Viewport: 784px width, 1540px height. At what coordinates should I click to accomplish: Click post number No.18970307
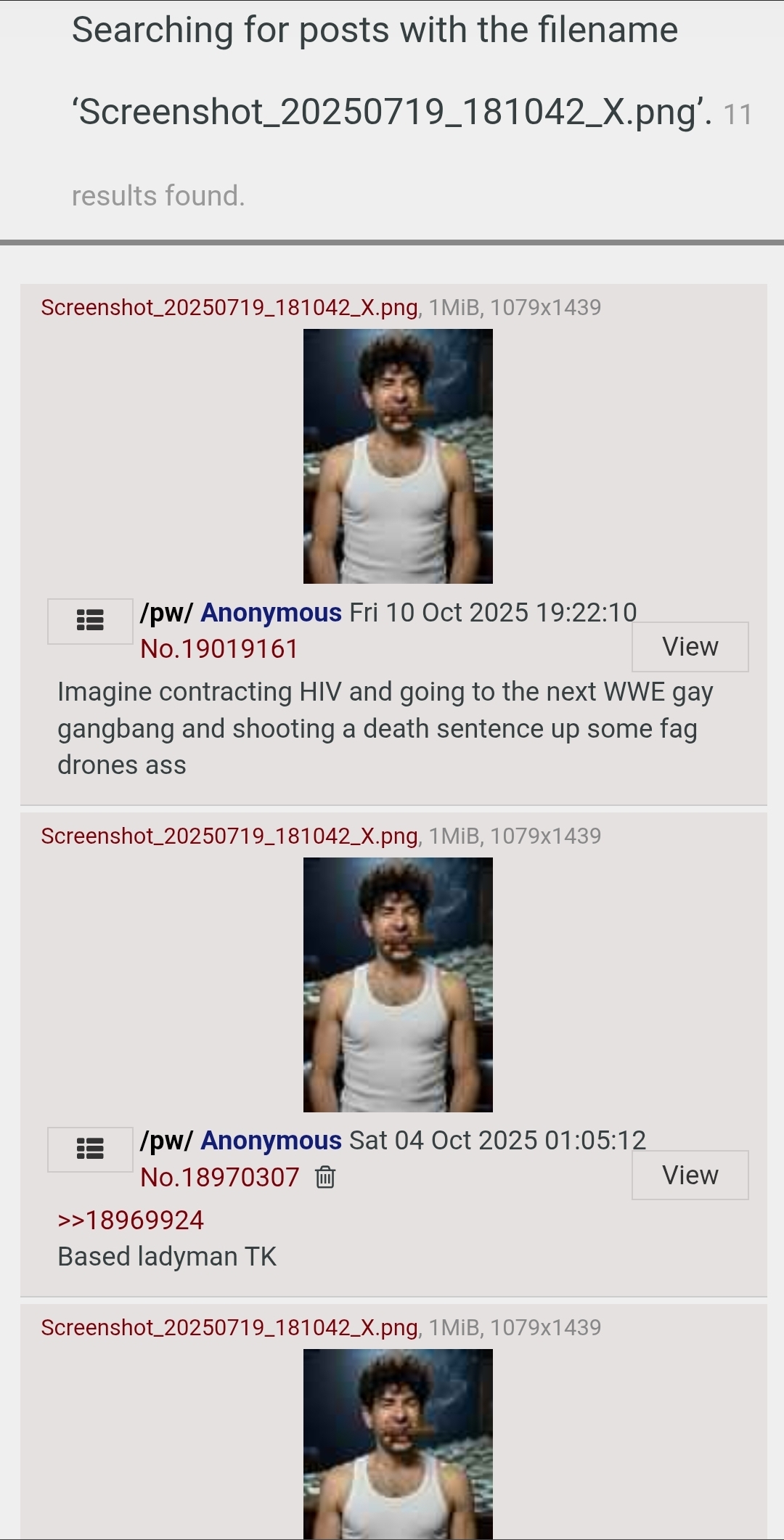(219, 1178)
